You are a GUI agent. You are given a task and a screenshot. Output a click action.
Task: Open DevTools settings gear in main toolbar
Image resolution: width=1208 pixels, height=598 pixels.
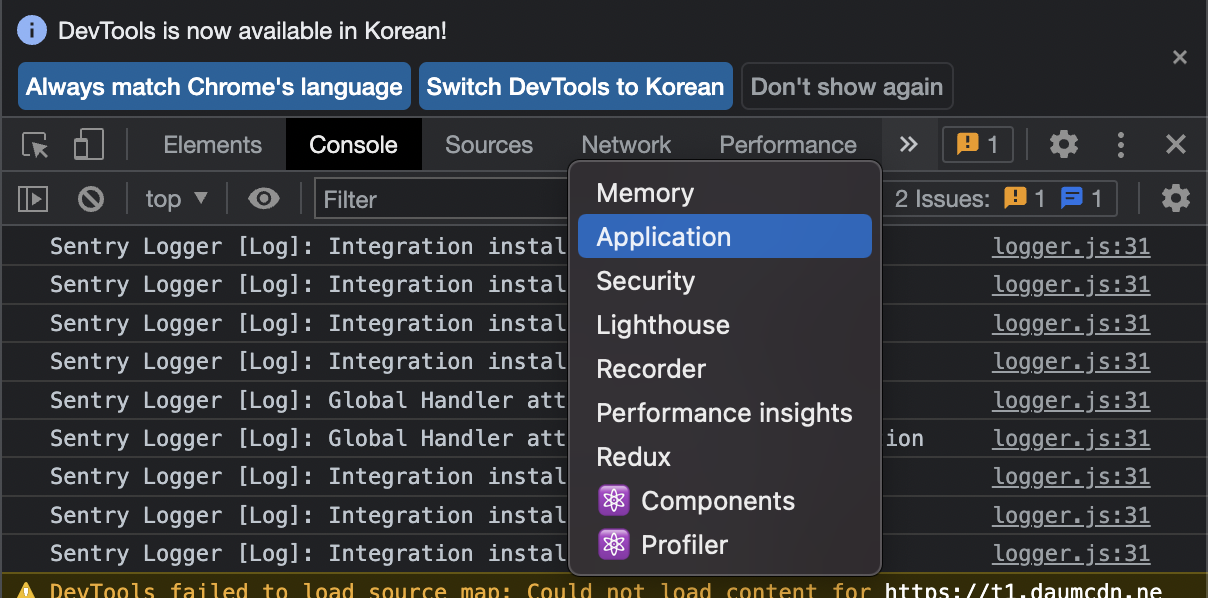pyautogui.click(x=1063, y=145)
